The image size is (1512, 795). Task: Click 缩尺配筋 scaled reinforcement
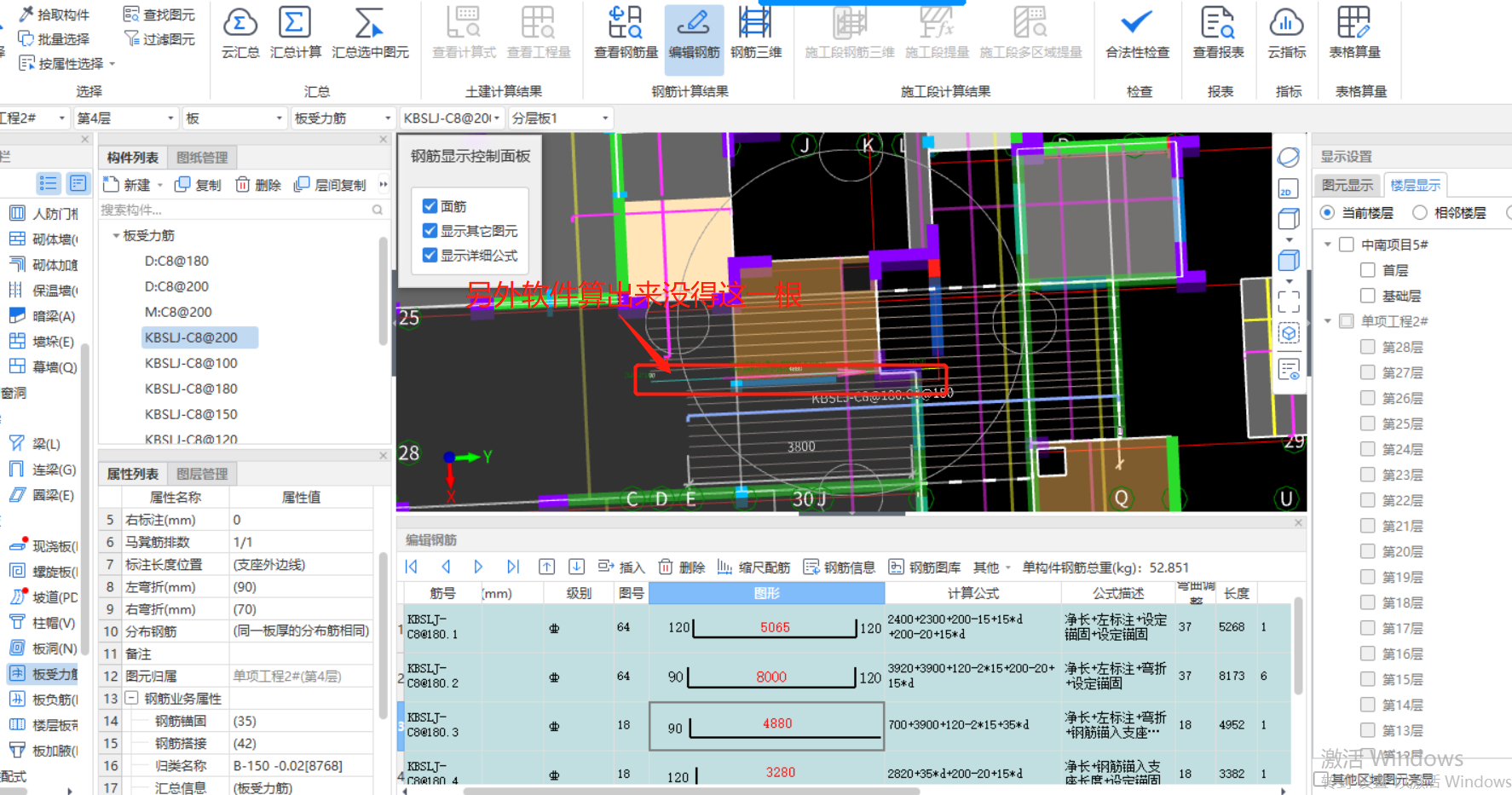click(753, 567)
